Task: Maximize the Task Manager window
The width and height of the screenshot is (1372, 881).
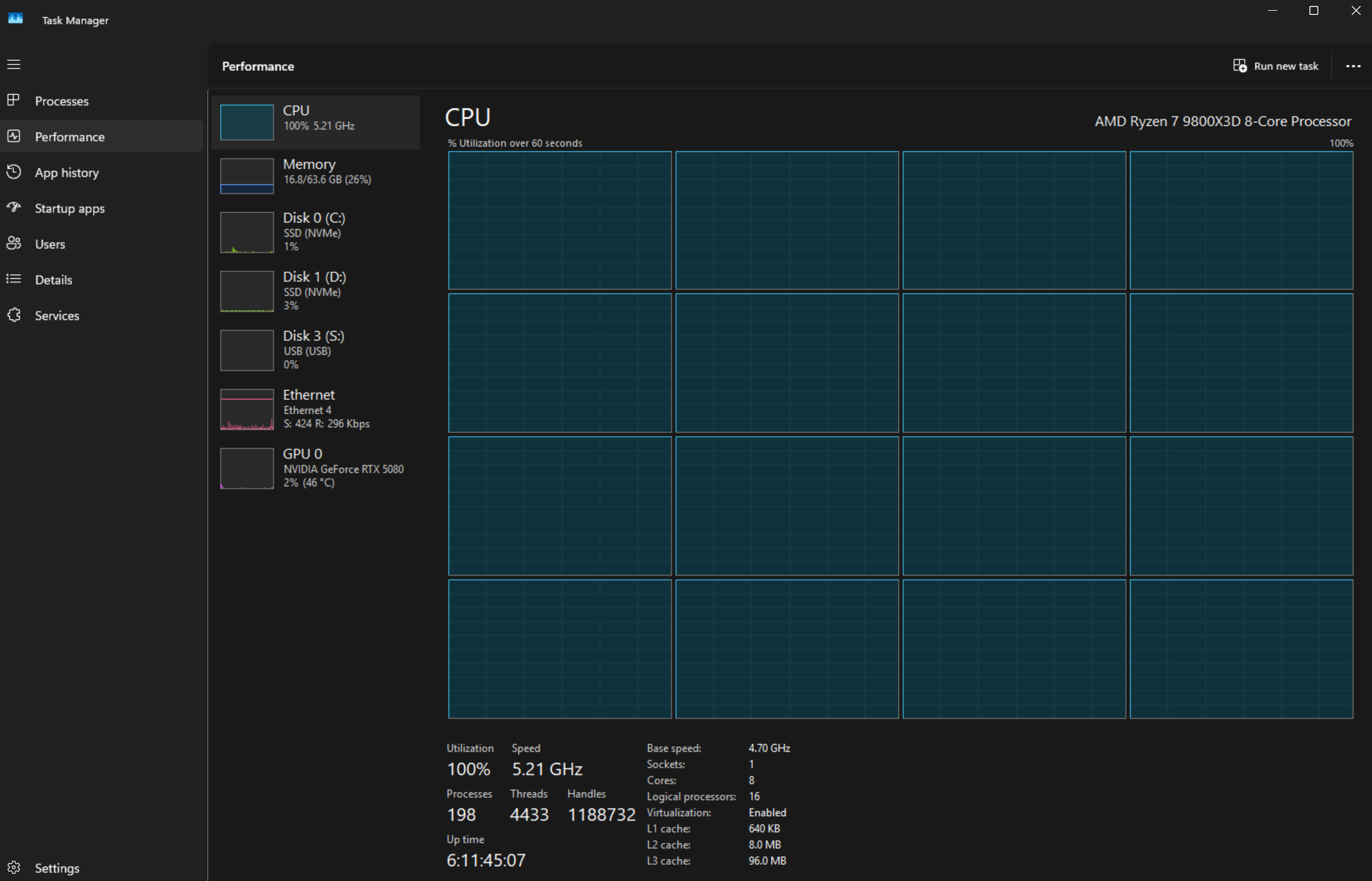Action: [x=1314, y=11]
